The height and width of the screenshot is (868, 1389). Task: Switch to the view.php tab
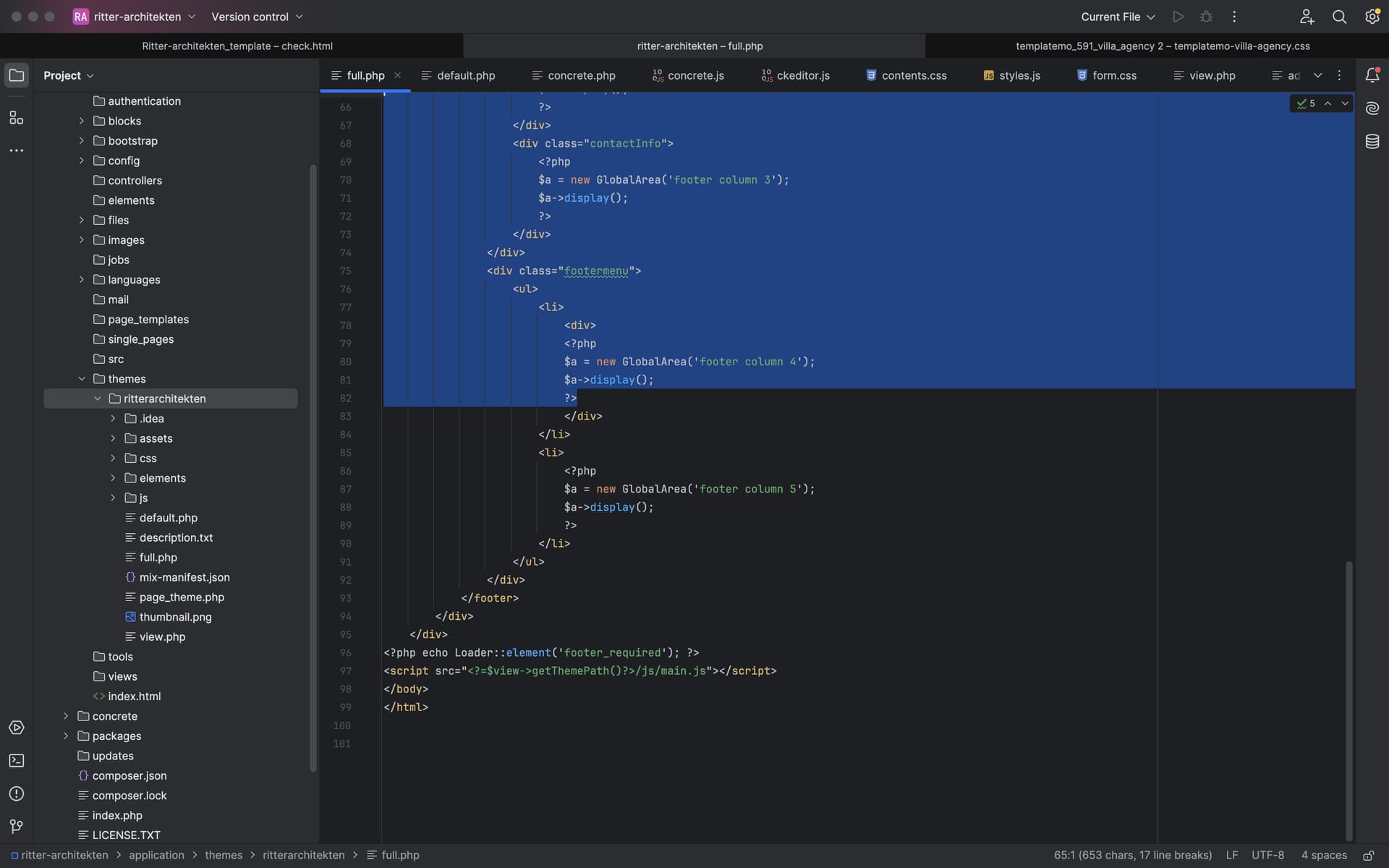1204,75
